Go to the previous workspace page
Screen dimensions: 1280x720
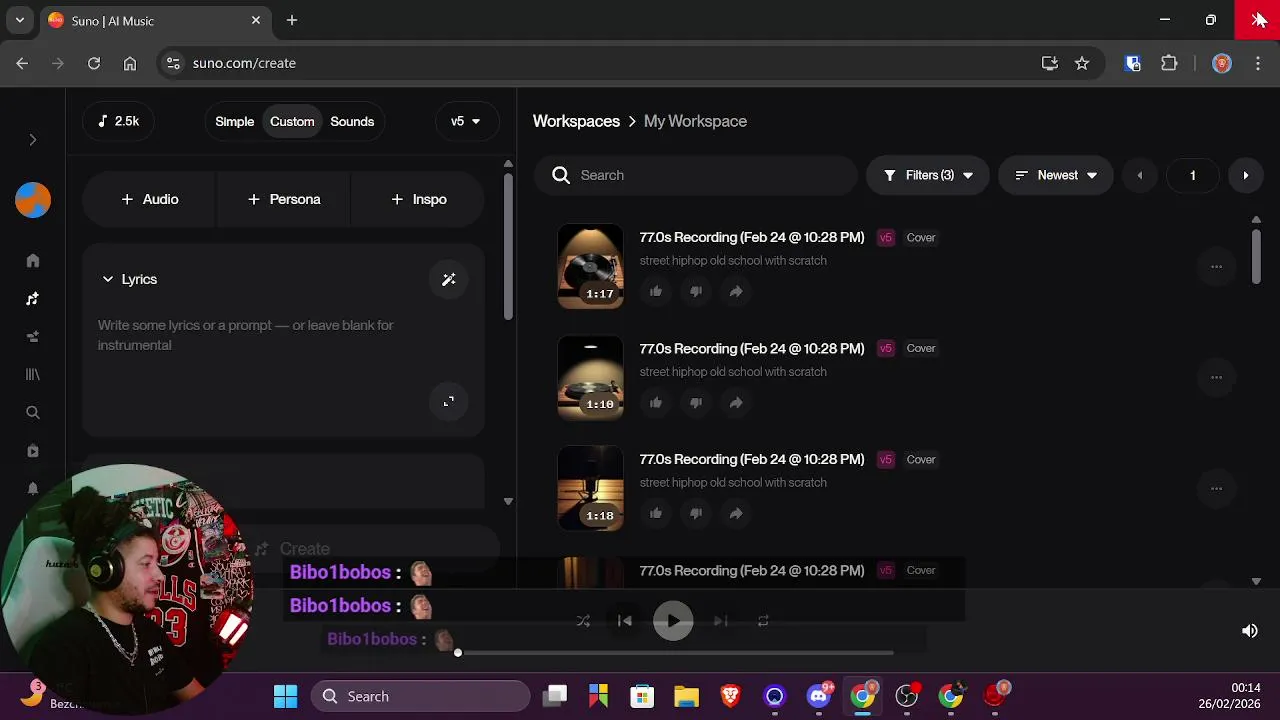click(x=1139, y=175)
